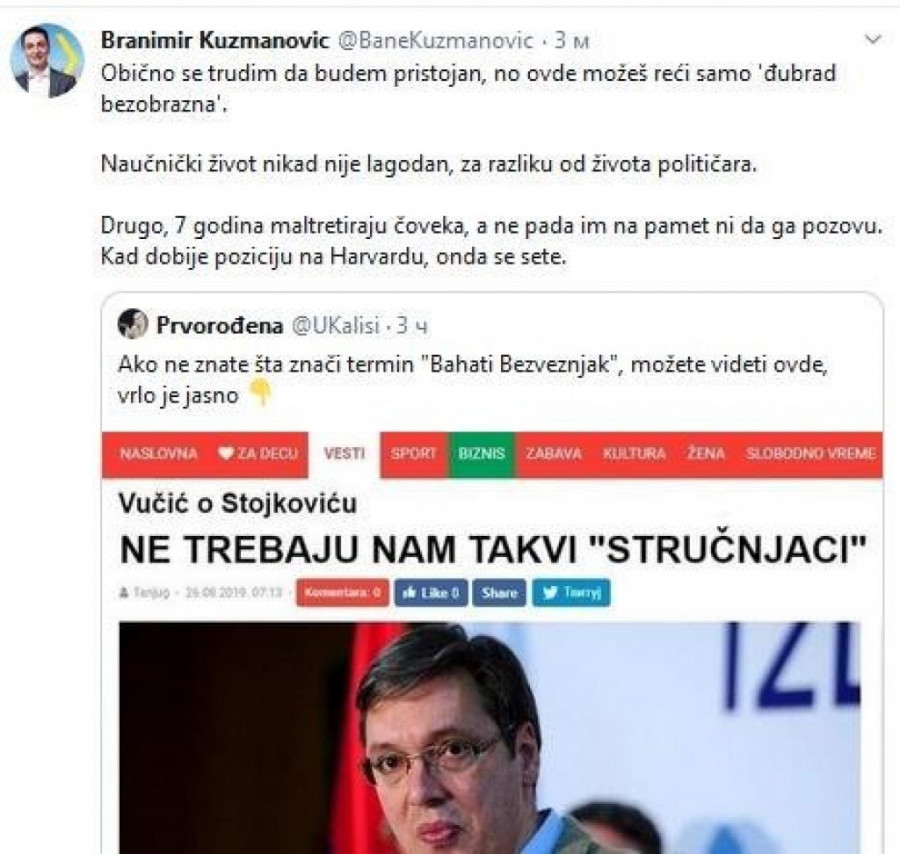Viewport: 900px width, 854px height.
Task: Click the Facebook Like 0 button
Action: (431, 593)
